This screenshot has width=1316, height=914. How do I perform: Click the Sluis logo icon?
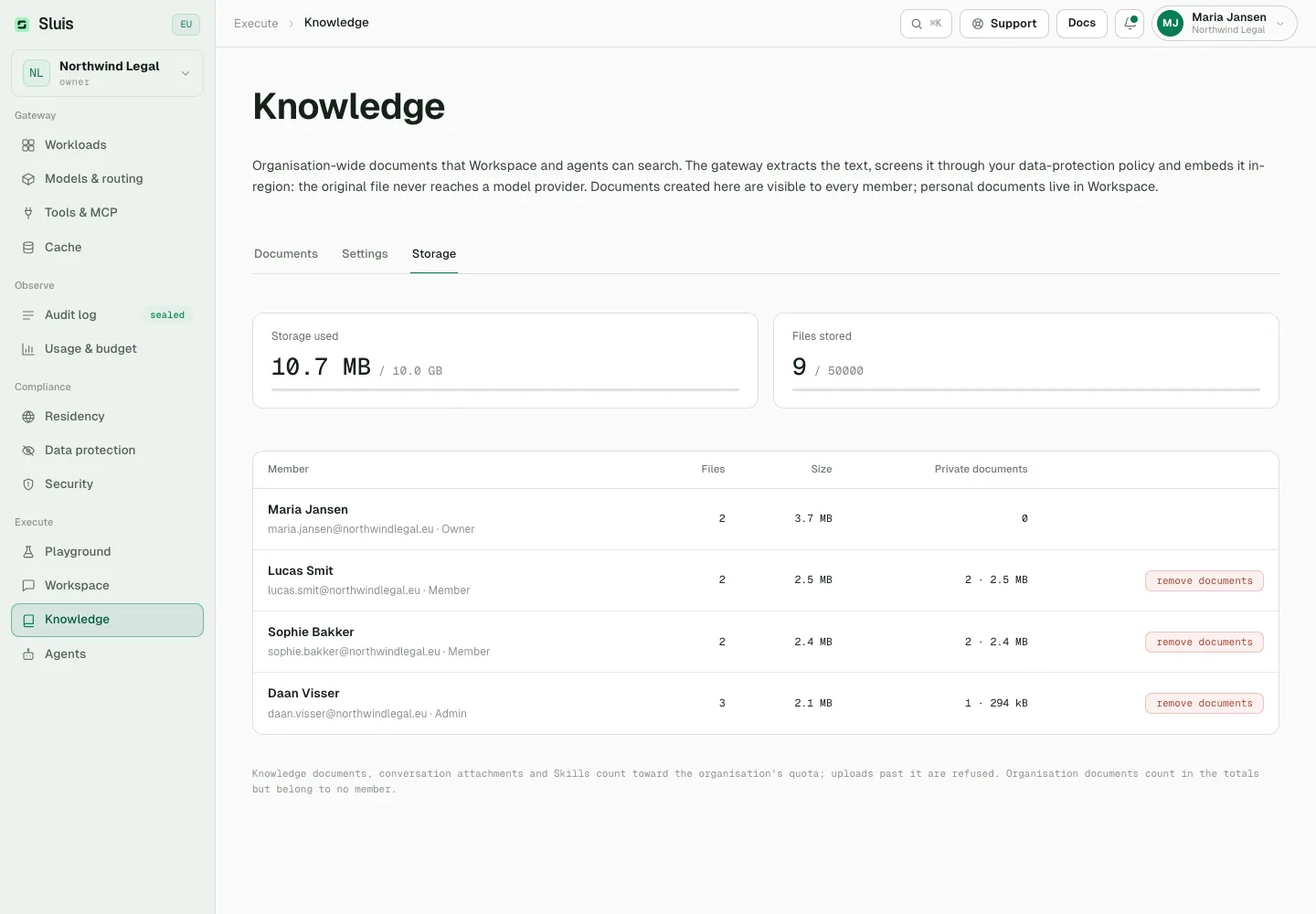pos(22,25)
